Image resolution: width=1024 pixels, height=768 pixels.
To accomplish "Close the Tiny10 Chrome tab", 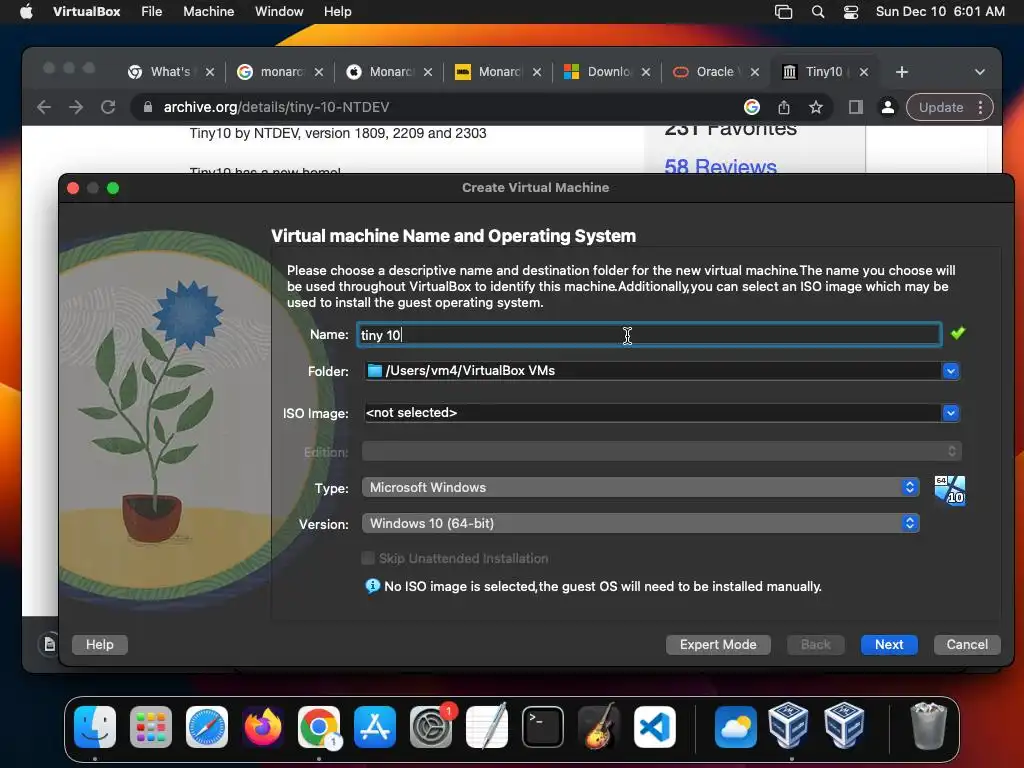I will click(x=863, y=72).
